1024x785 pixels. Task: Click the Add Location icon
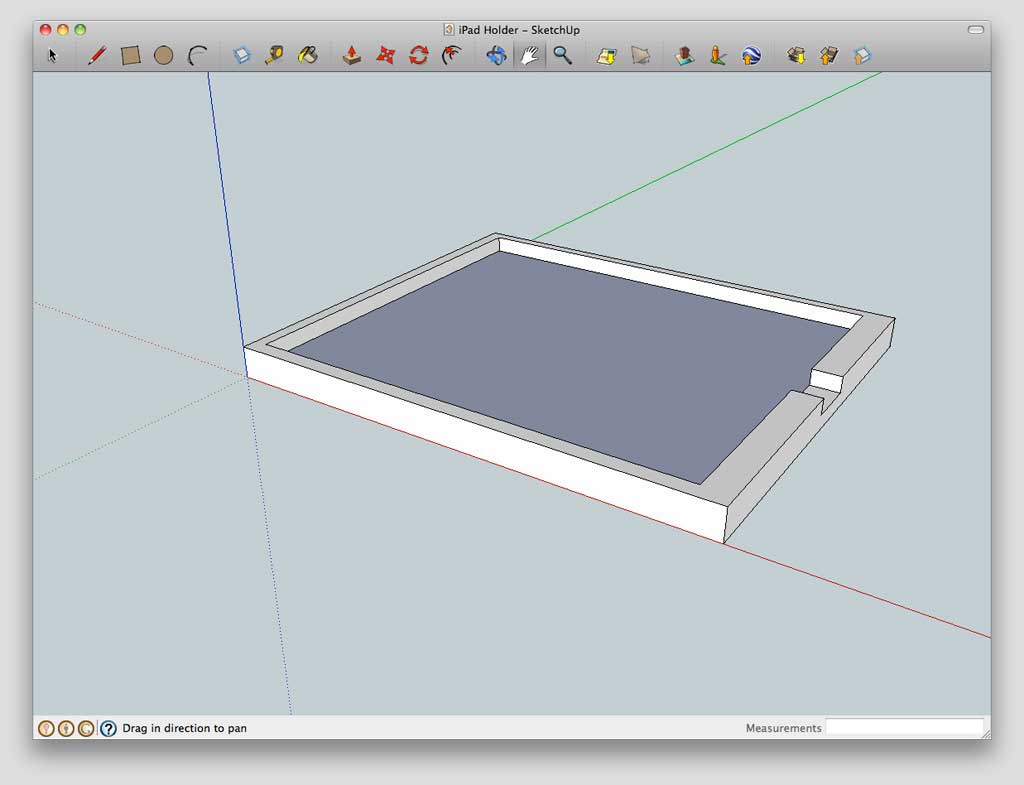607,56
